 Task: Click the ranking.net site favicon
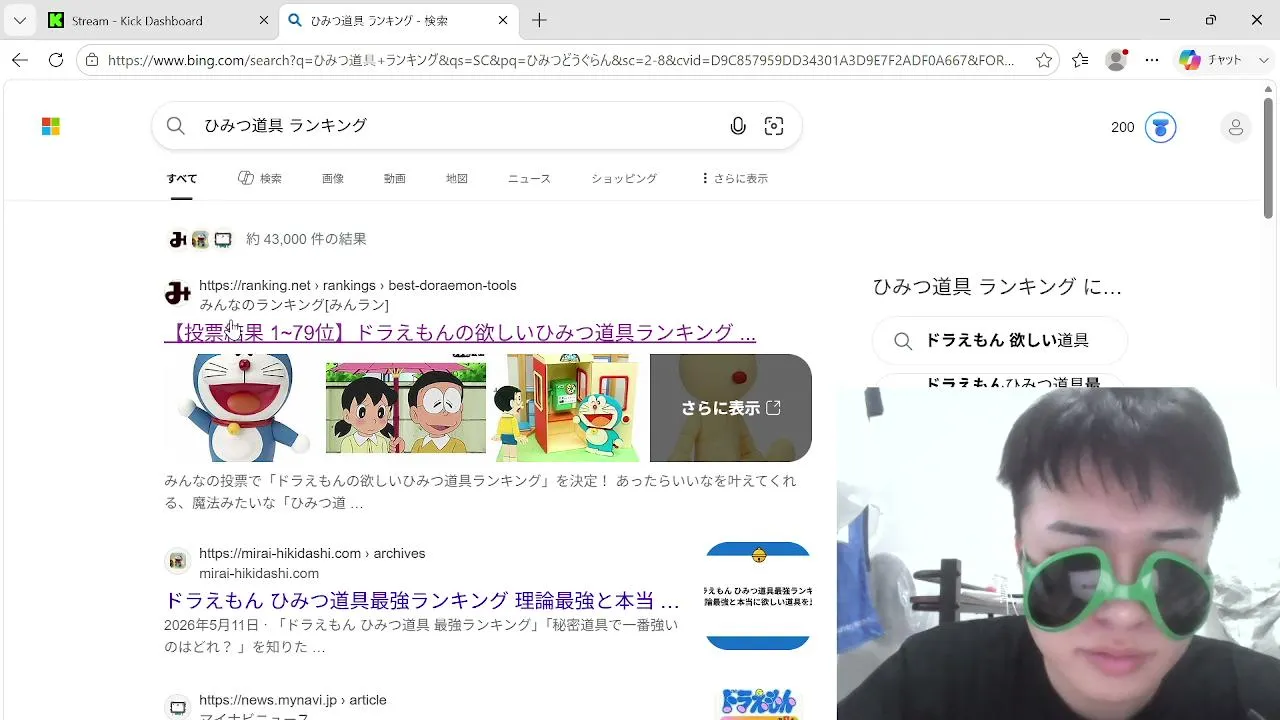[x=178, y=294]
